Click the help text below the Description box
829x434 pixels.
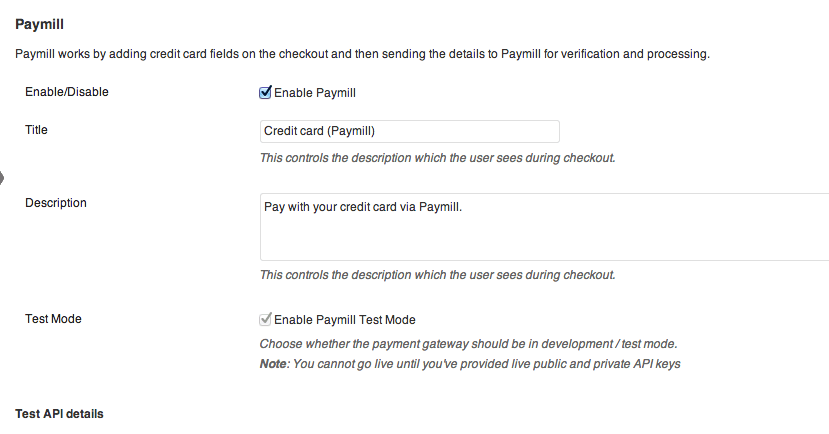(437, 275)
